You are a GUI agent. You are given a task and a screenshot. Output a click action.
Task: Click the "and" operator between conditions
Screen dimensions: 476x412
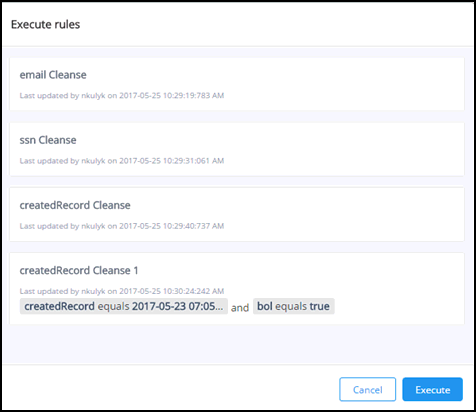click(240, 307)
